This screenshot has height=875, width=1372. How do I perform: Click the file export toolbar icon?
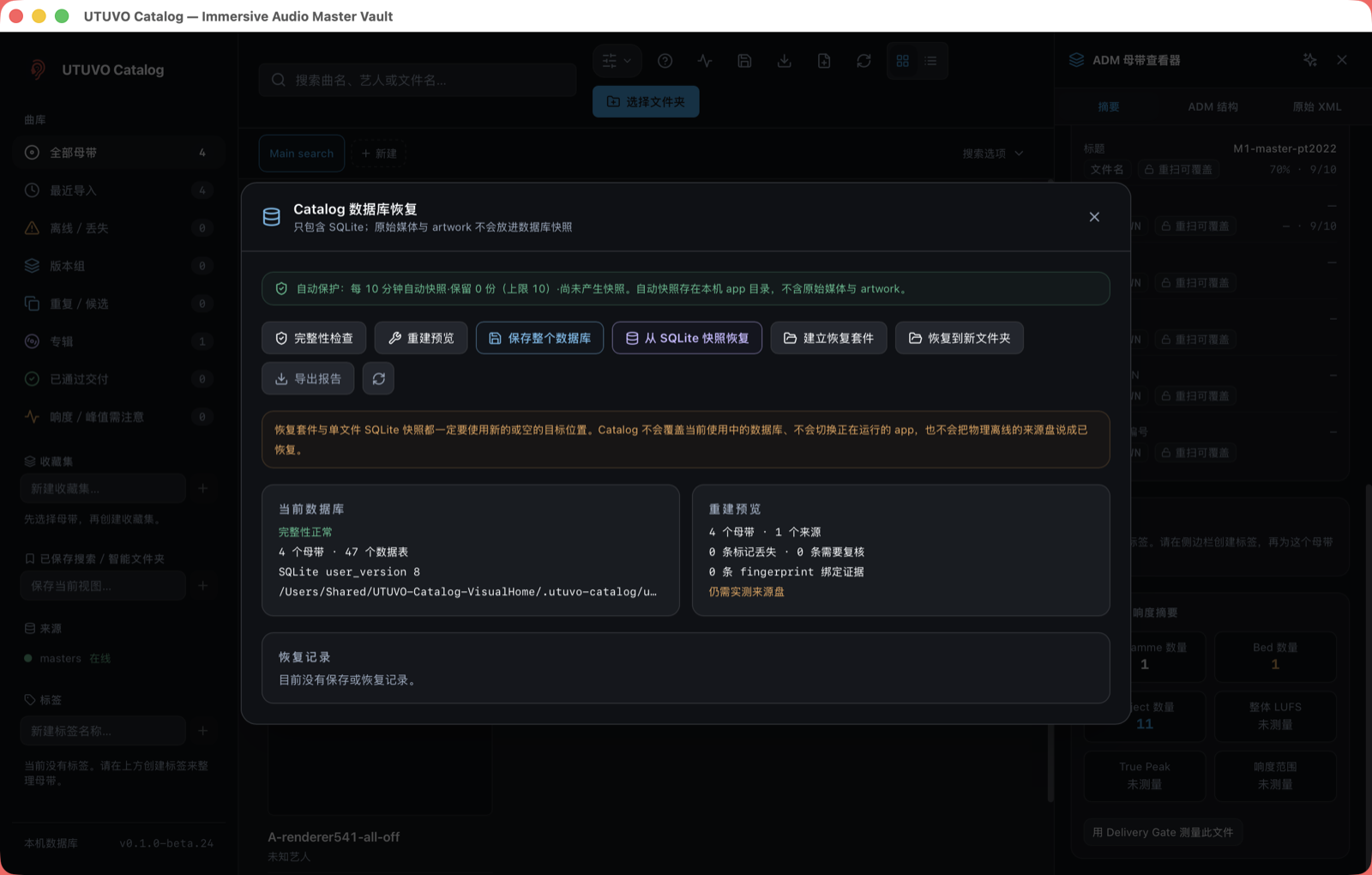[824, 61]
